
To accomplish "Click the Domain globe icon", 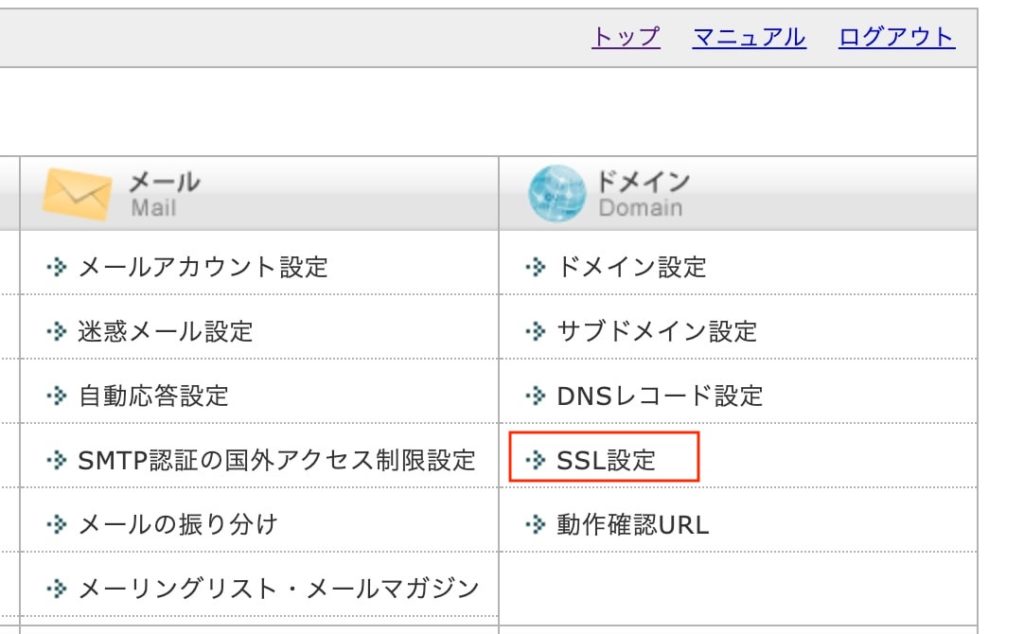I will coord(556,194).
